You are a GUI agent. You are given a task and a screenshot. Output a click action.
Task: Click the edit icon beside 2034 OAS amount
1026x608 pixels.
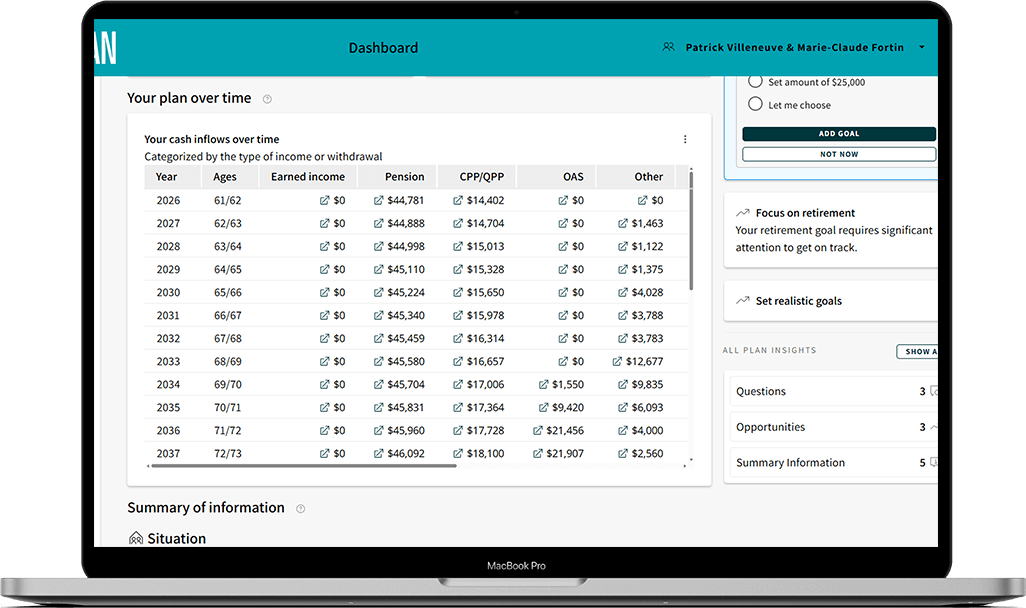[544, 384]
